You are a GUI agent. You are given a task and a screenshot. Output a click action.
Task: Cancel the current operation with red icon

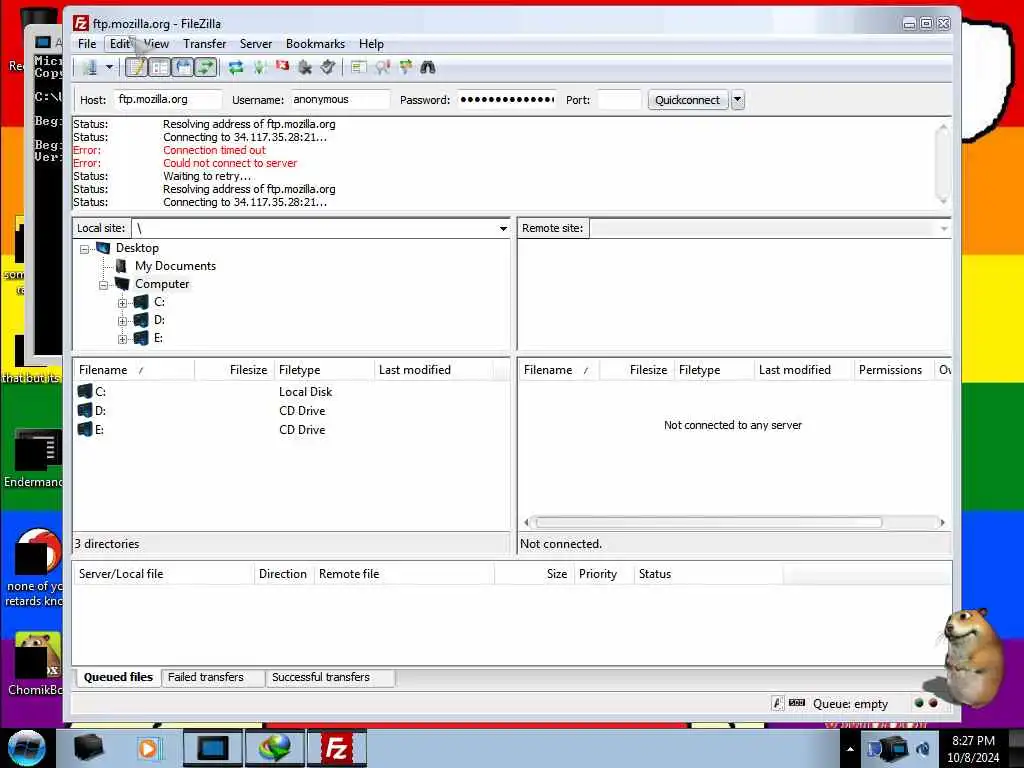coord(282,66)
